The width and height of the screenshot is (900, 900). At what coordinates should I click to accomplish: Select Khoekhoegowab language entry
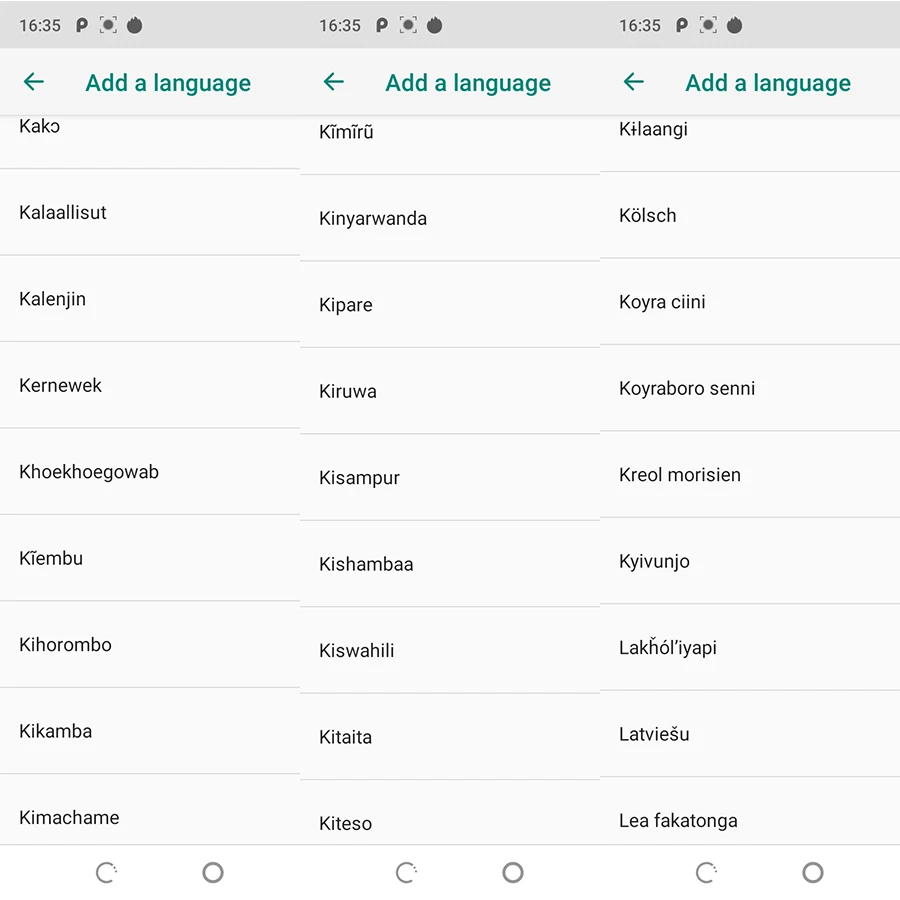pos(150,472)
